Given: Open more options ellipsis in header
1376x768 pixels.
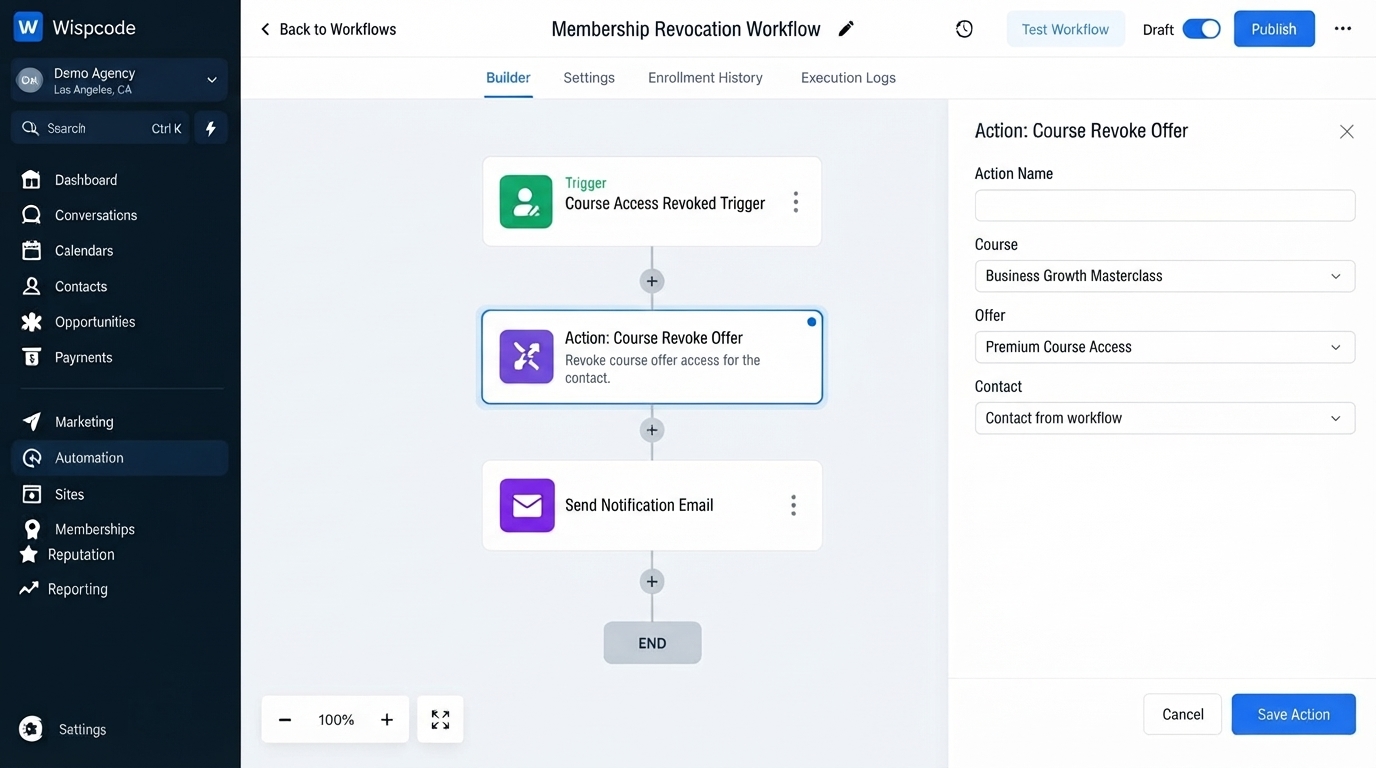Looking at the screenshot, I should tap(1343, 29).
